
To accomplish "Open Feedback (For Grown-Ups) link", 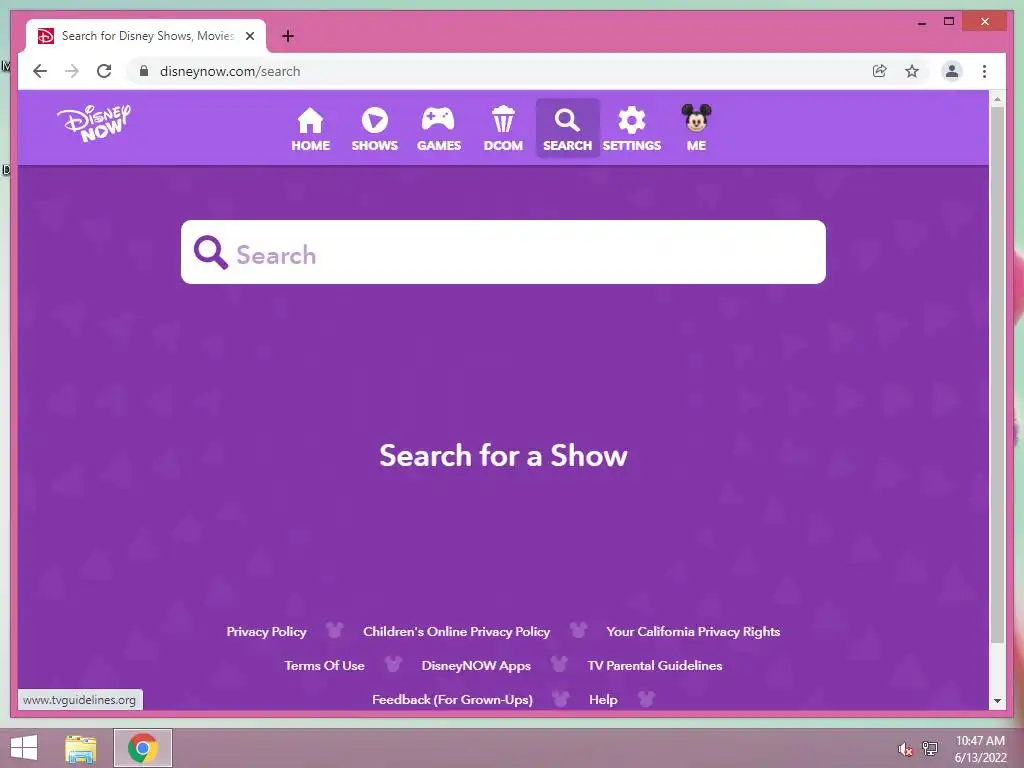I will click(x=453, y=699).
